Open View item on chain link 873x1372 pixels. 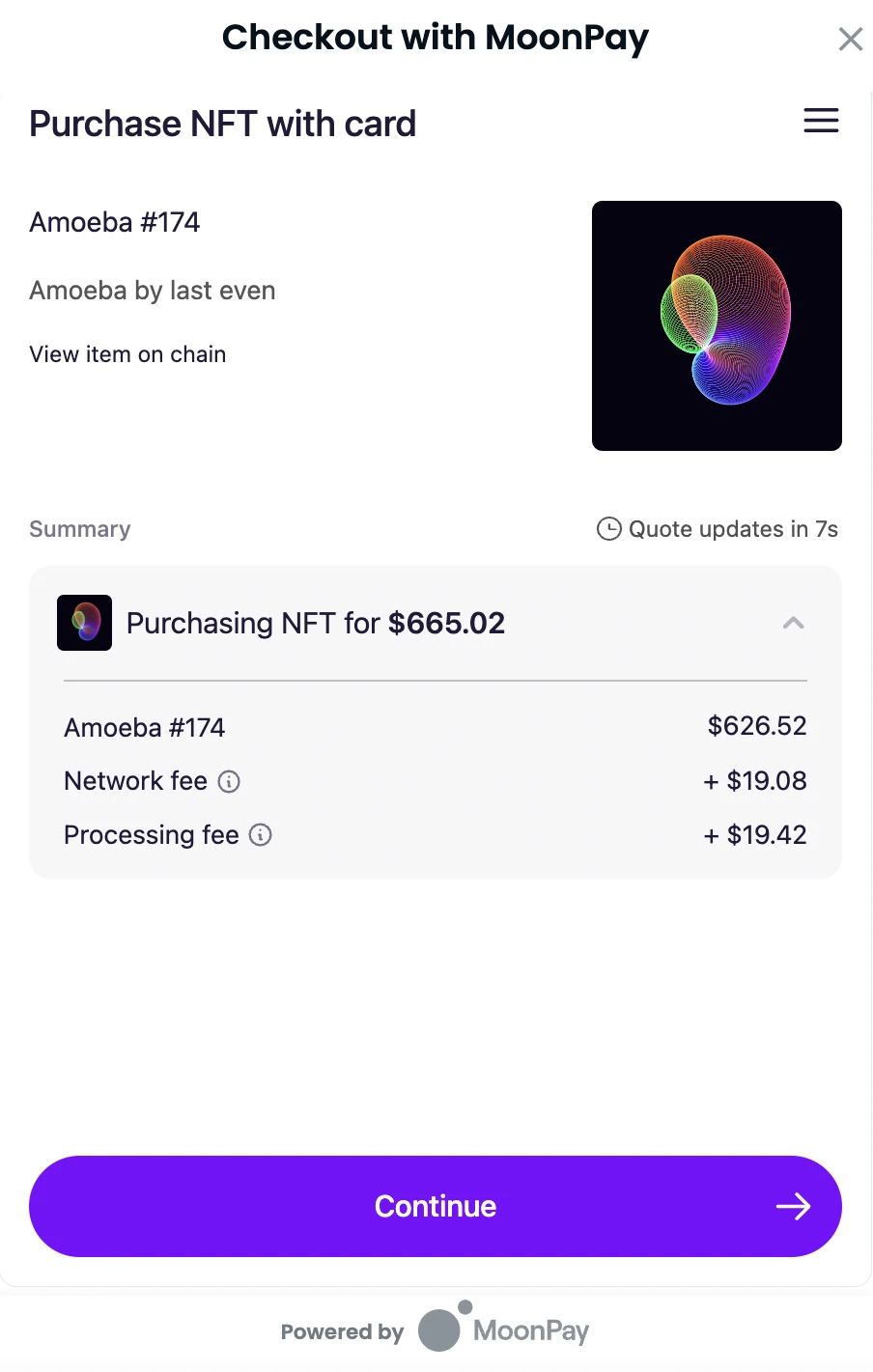point(127,354)
